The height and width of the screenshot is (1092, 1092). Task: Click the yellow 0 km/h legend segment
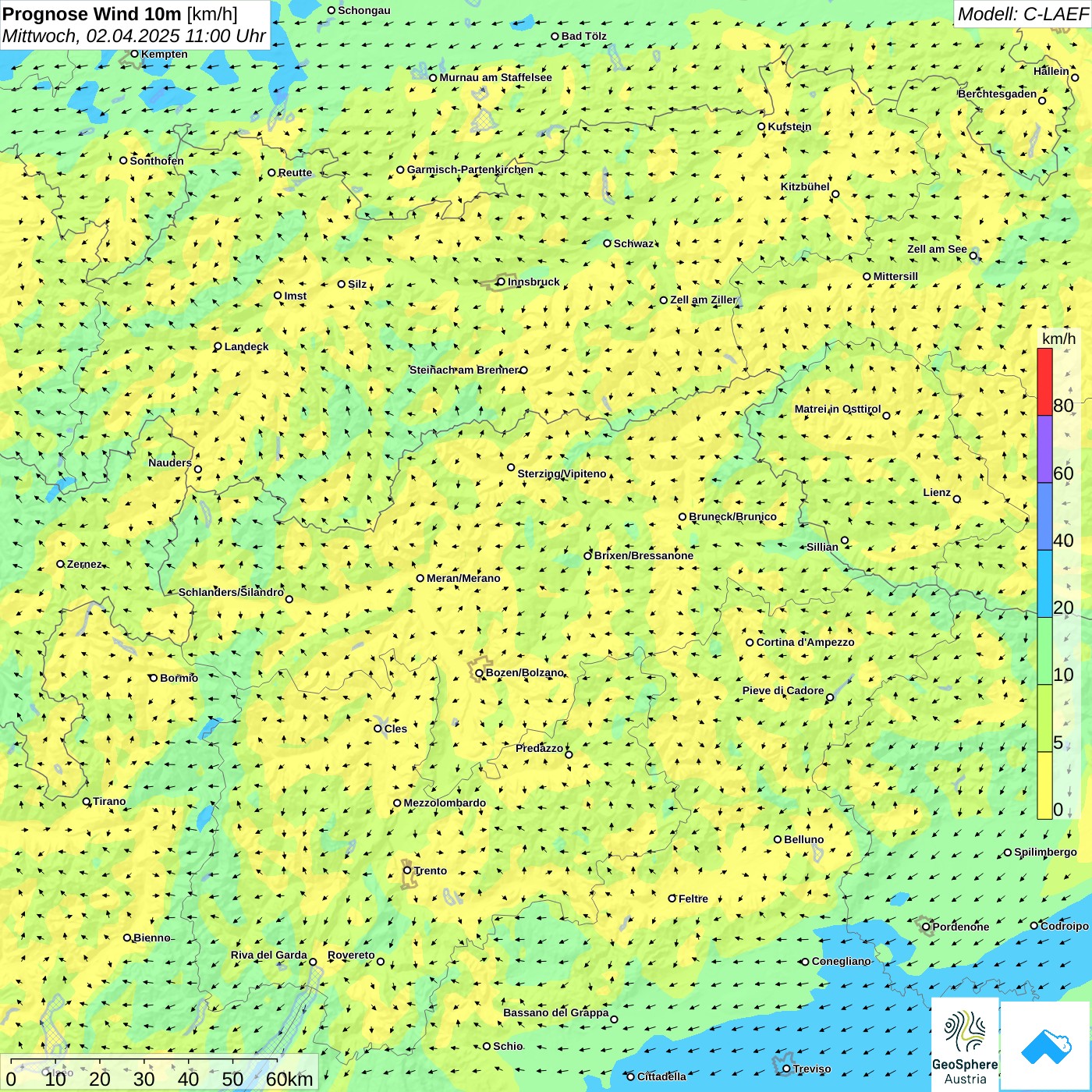(1044, 785)
